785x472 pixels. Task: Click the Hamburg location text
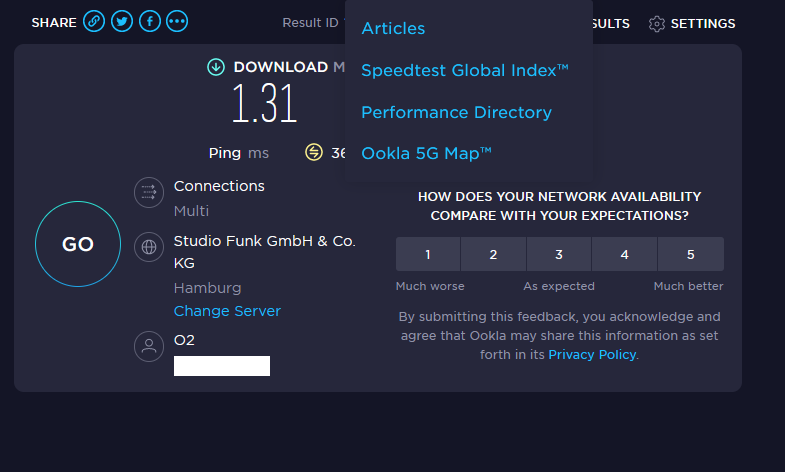pos(207,288)
